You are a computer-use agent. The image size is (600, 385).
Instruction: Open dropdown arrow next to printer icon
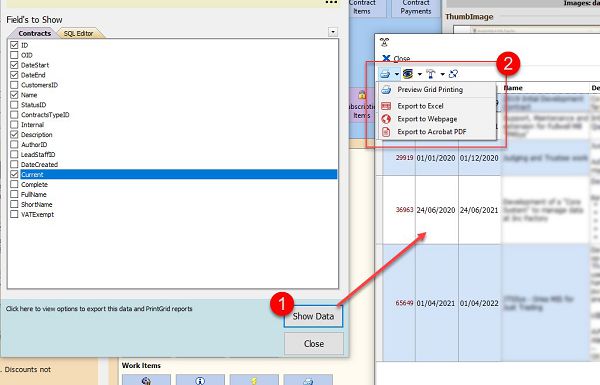coord(397,74)
